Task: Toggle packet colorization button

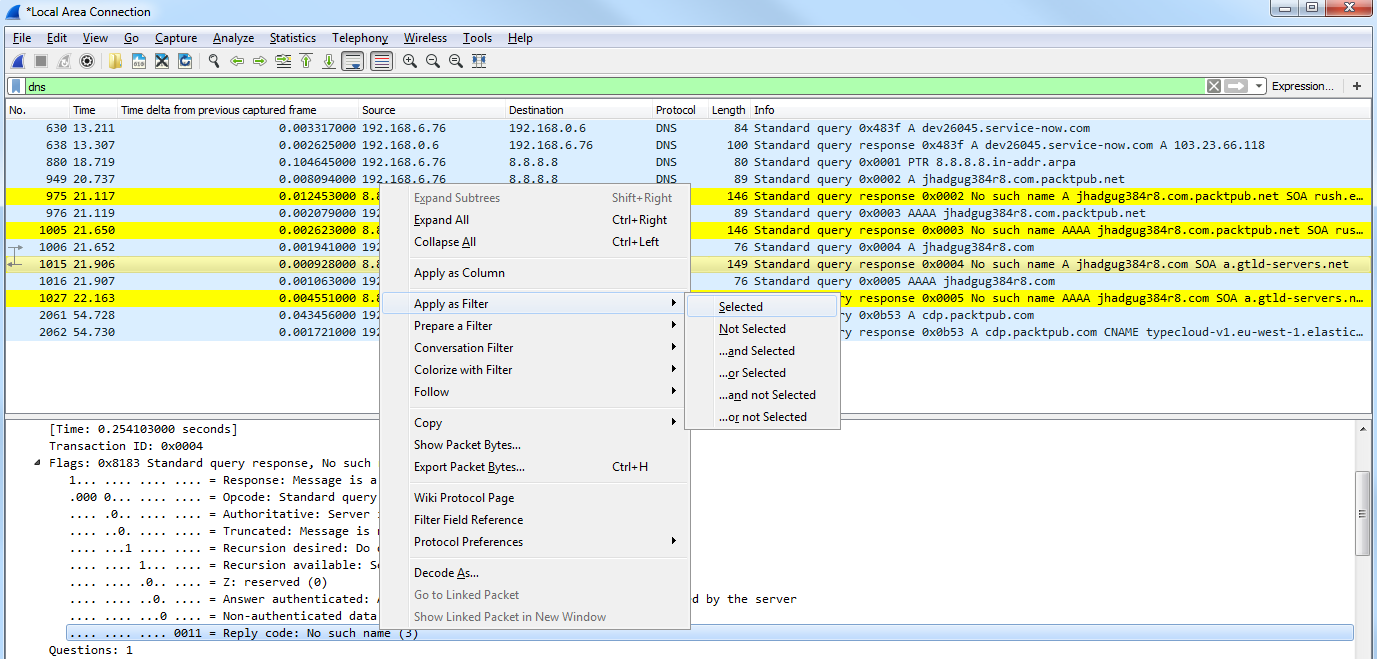Action: tap(381, 61)
